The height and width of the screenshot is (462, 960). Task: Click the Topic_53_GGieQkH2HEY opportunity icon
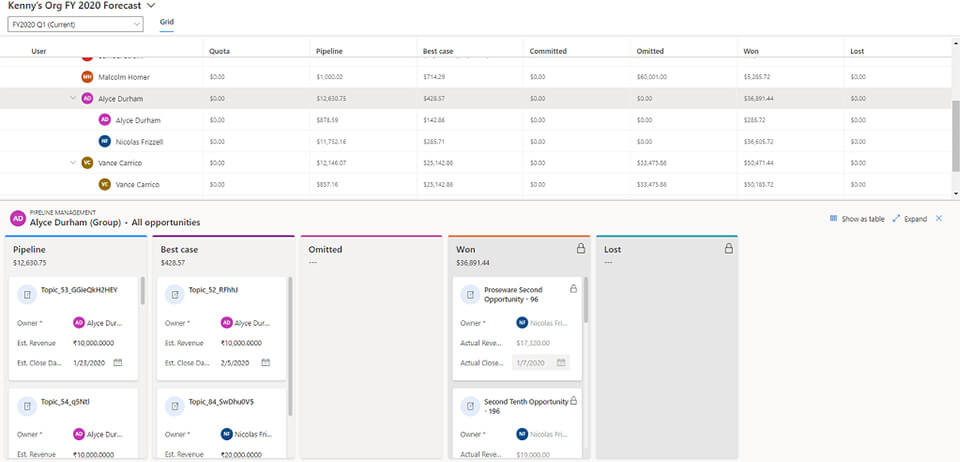click(27, 295)
